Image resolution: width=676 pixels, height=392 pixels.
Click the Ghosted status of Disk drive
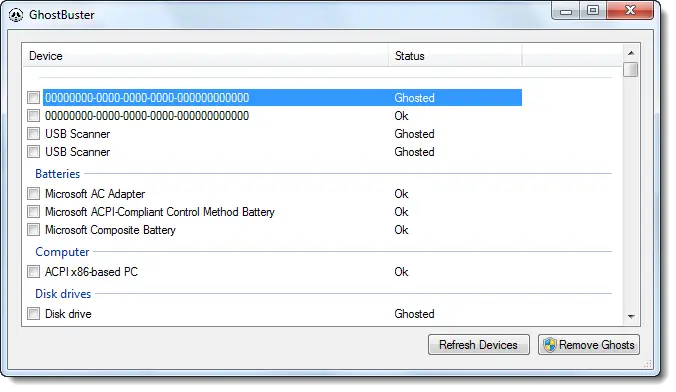pyautogui.click(x=414, y=314)
